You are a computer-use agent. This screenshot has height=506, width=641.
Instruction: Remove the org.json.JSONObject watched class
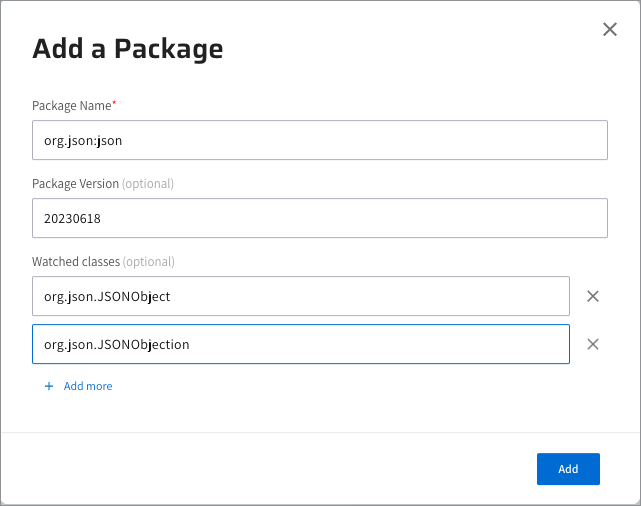click(x=592, y=296)
